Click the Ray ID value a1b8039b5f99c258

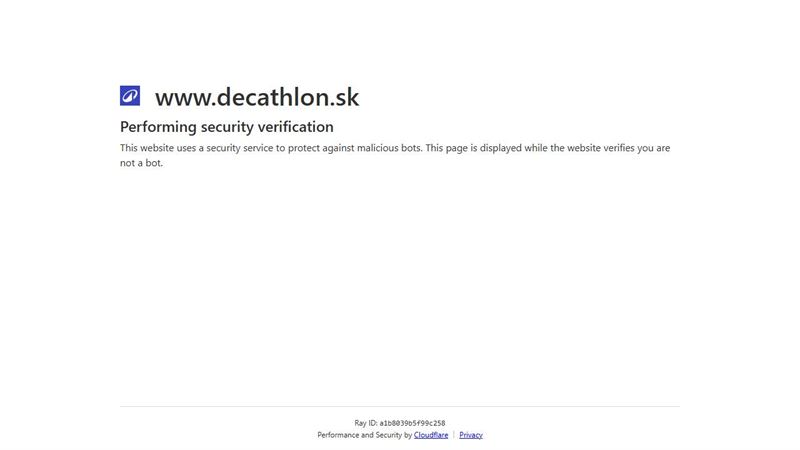coord(412,423)
